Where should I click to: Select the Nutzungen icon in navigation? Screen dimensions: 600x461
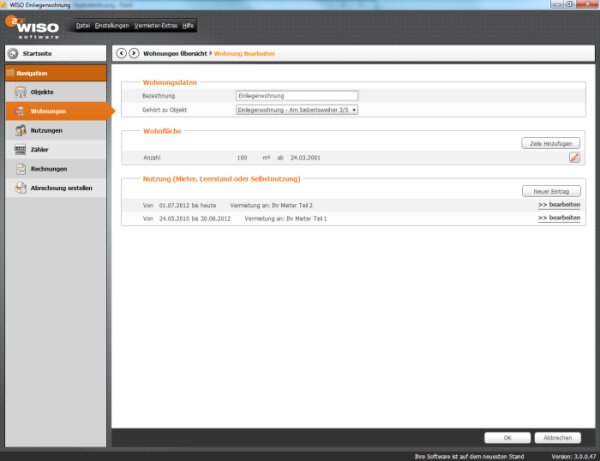pos(21,130)
